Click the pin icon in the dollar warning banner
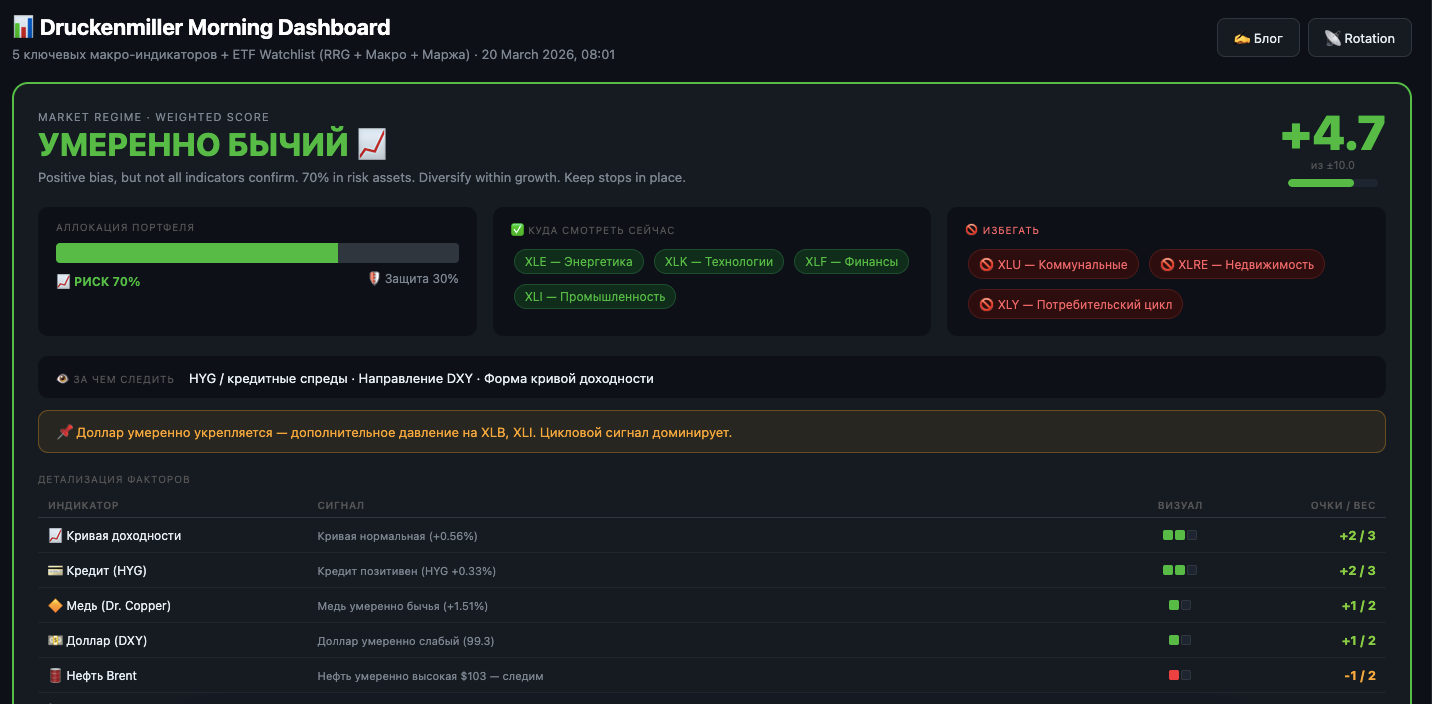Viewport: 1432px width, 704px height. [x=65, y=432]
